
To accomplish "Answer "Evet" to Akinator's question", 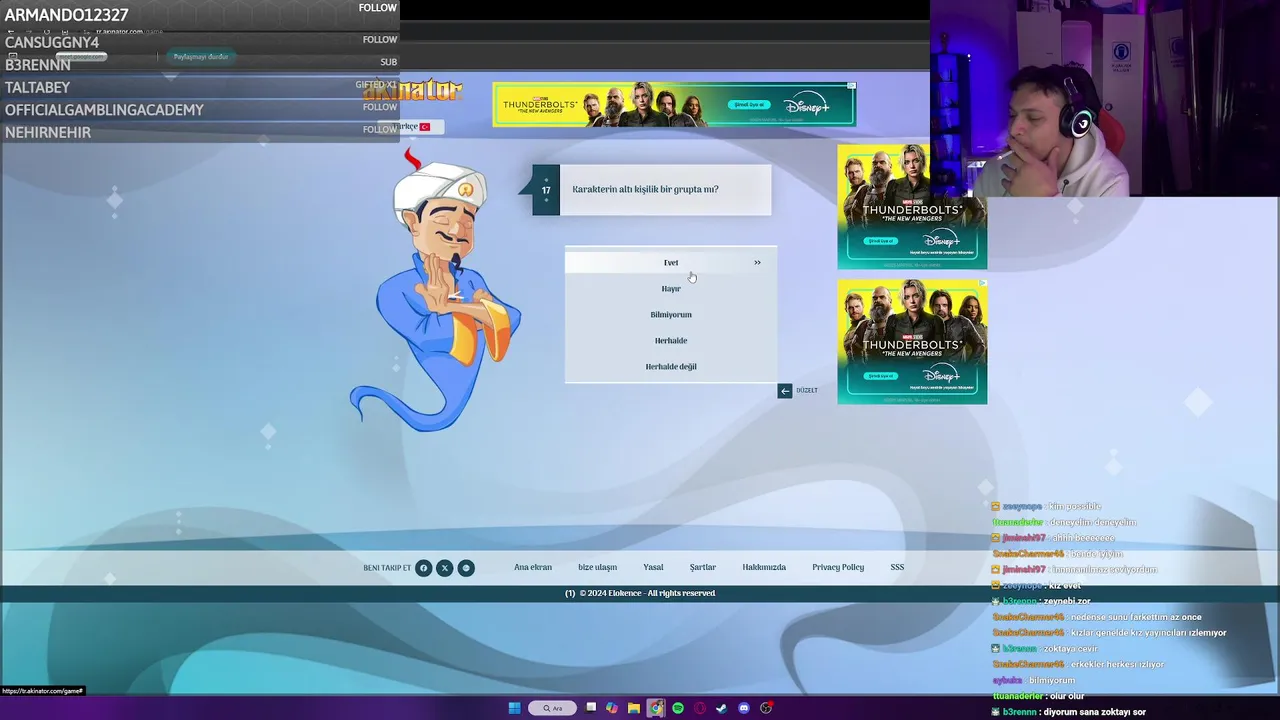I will click(671, 262).
